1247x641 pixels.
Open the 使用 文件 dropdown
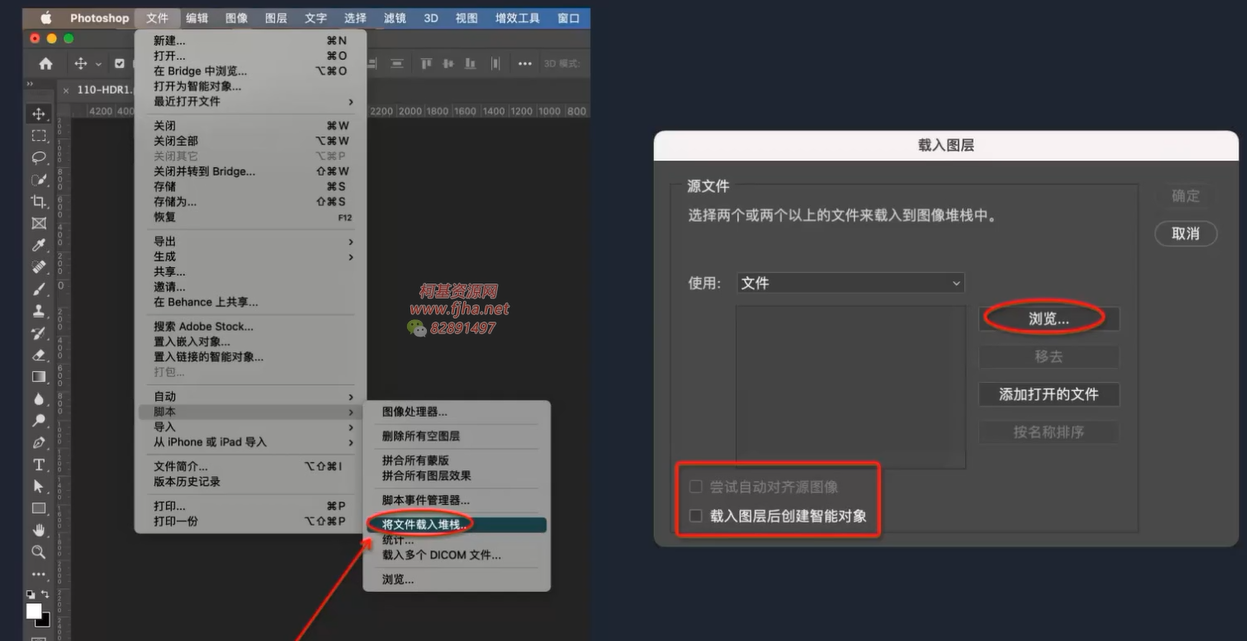[x=850, y=283]
